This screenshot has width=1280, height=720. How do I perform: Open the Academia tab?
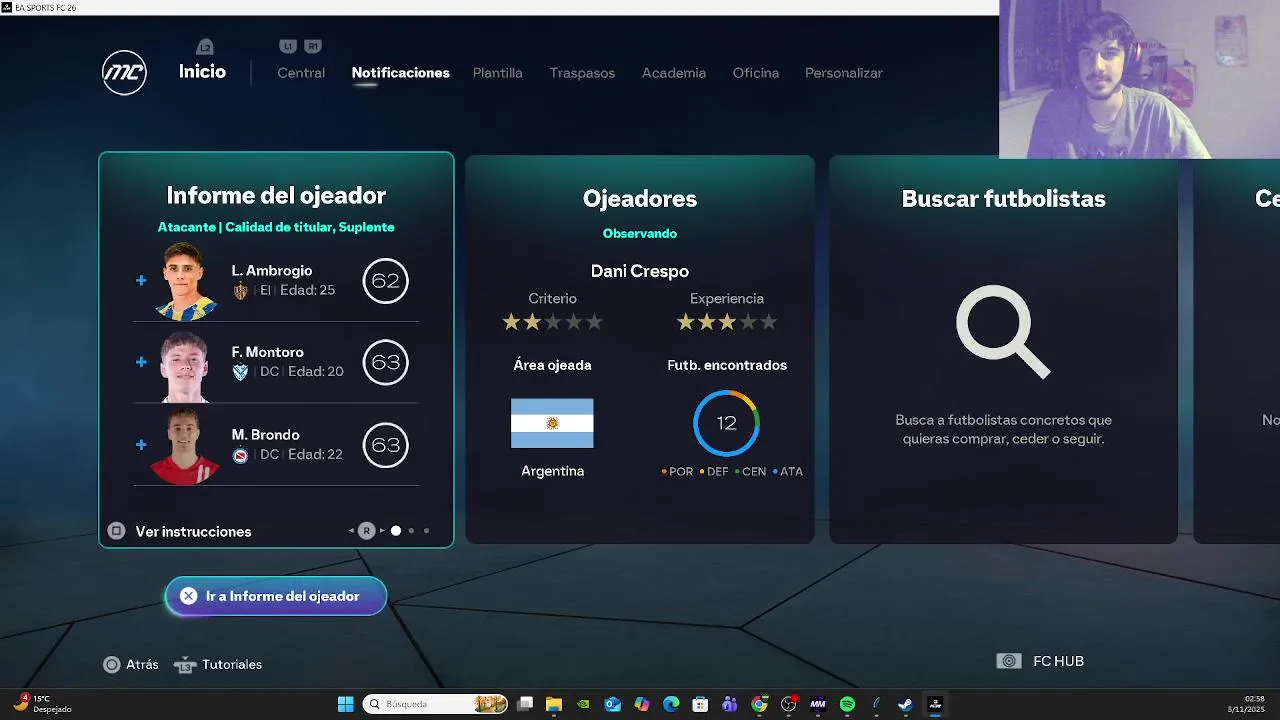[x=674, y=73]
